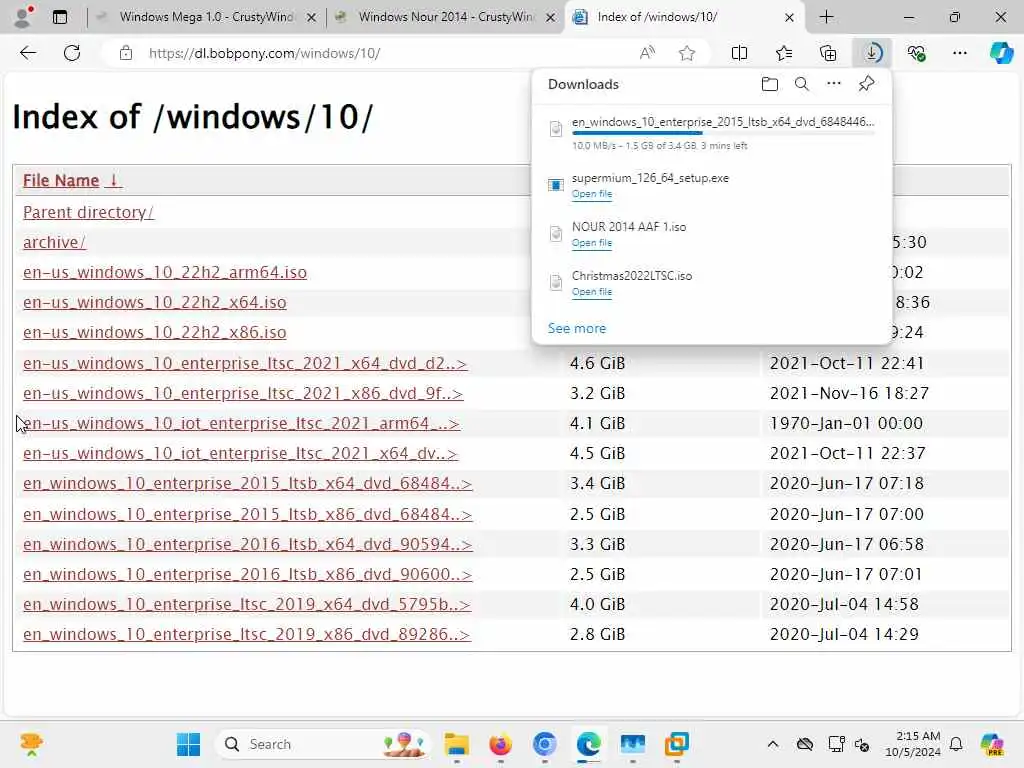Download enterprise ltsc 2019 x86 link

coord(247,634)
